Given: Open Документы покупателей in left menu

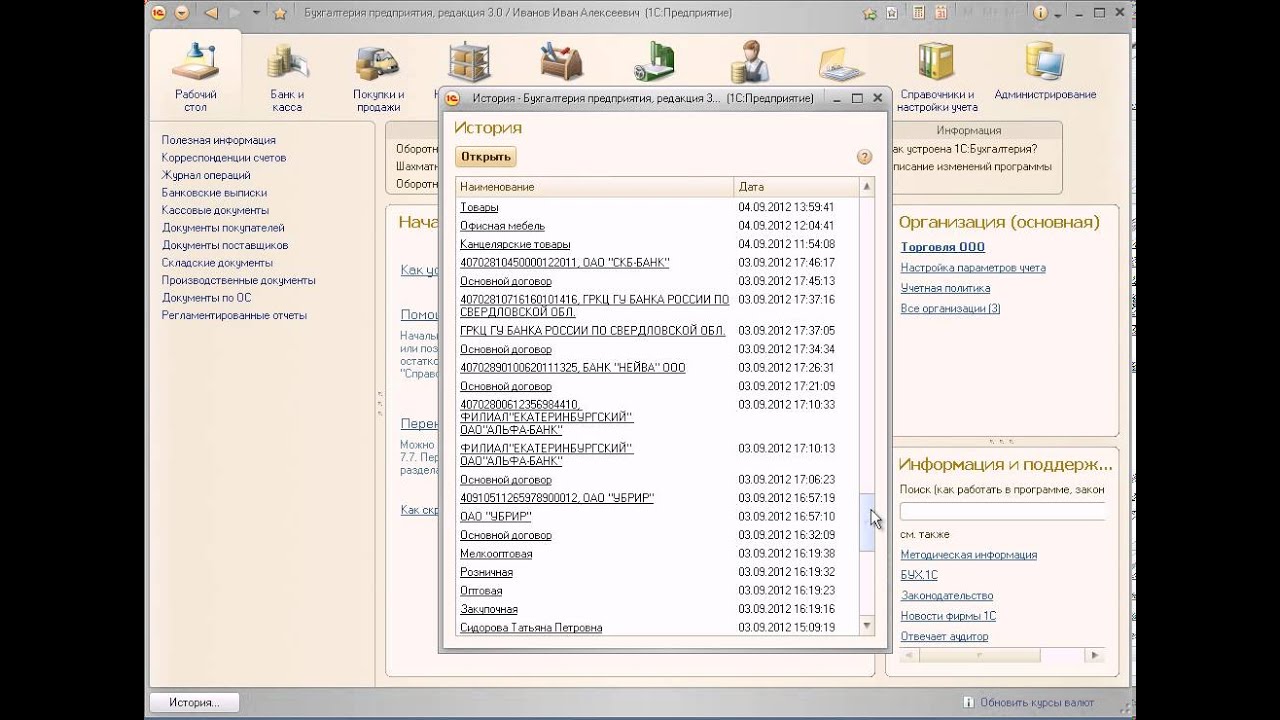Looking at the screenshot, I should 223,228.
